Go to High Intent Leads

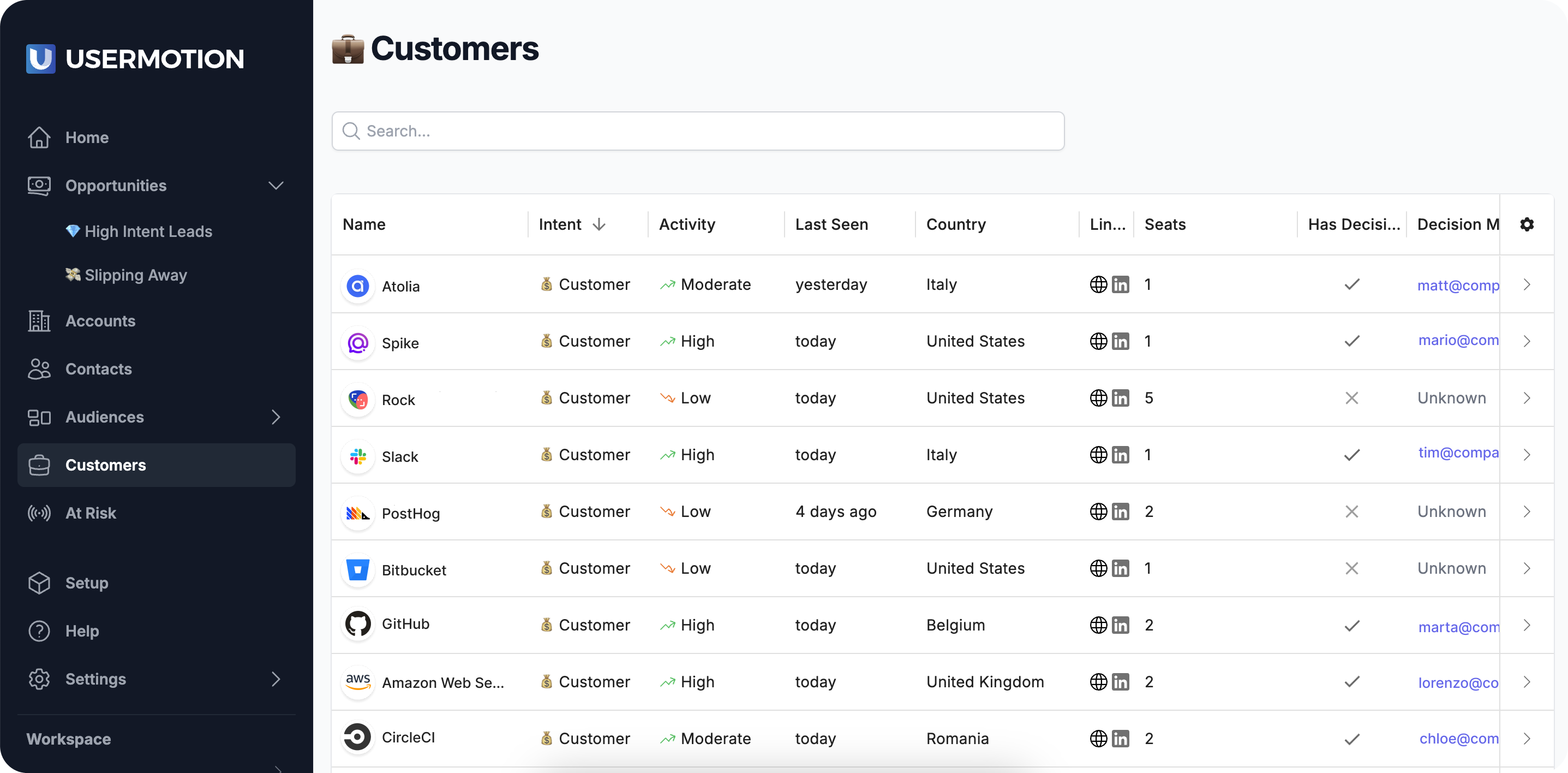click(x=148, y=231)
